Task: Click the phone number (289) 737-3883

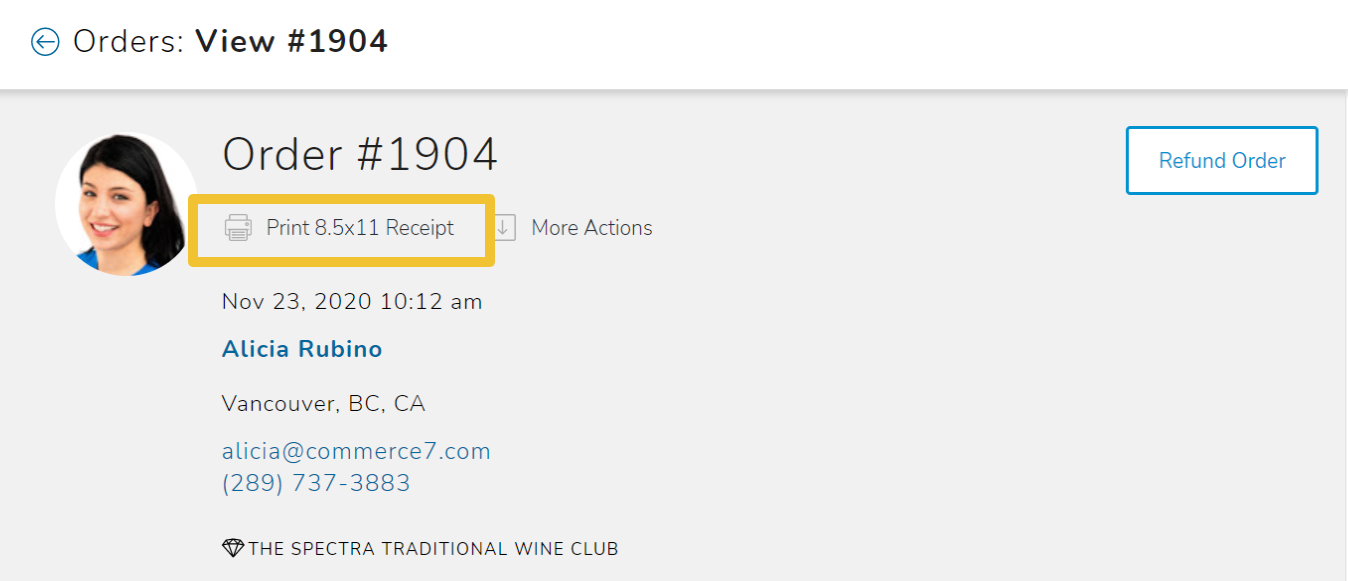Action: (316, 483)
